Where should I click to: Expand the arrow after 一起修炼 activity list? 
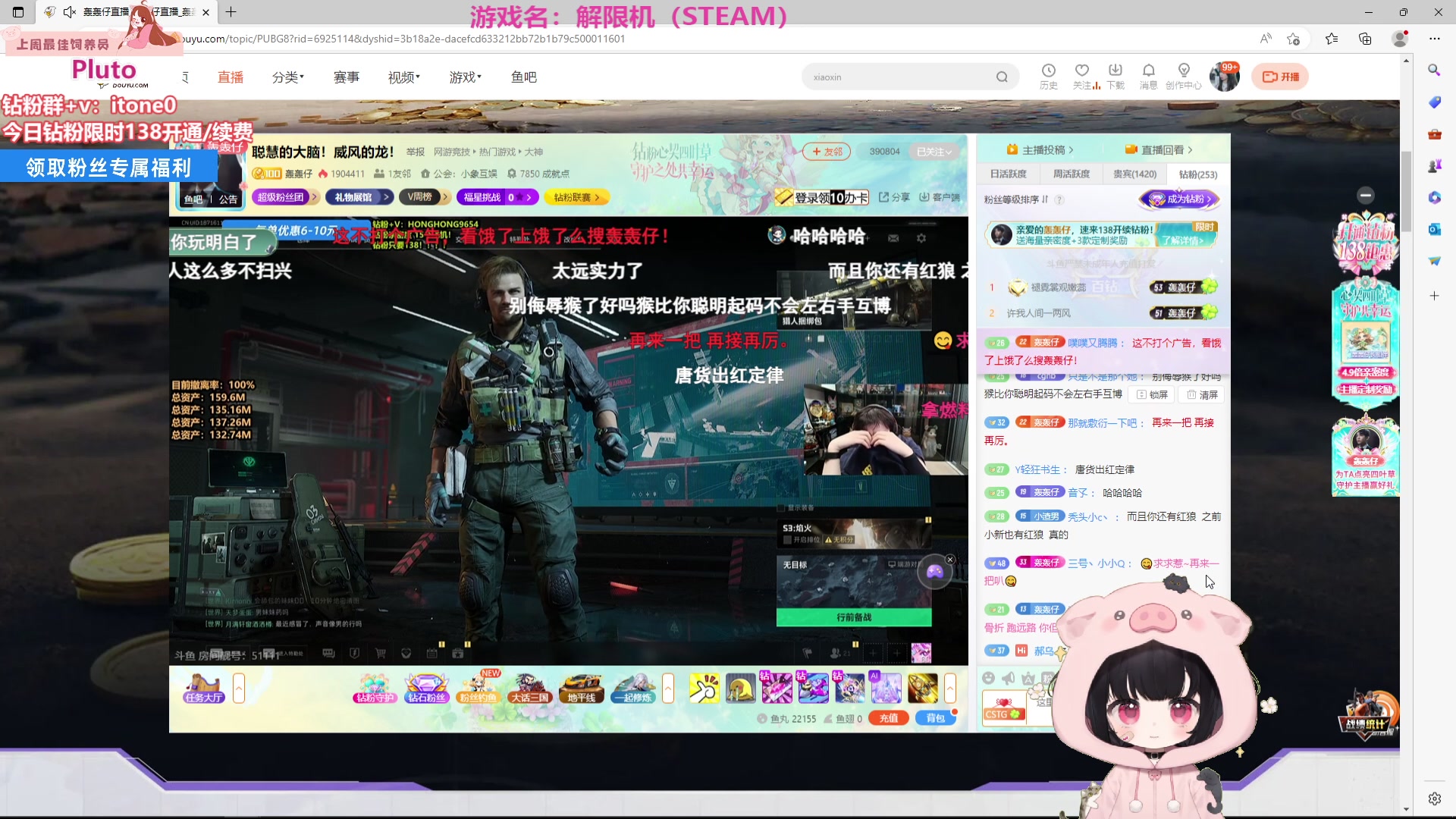pos(668,689)
